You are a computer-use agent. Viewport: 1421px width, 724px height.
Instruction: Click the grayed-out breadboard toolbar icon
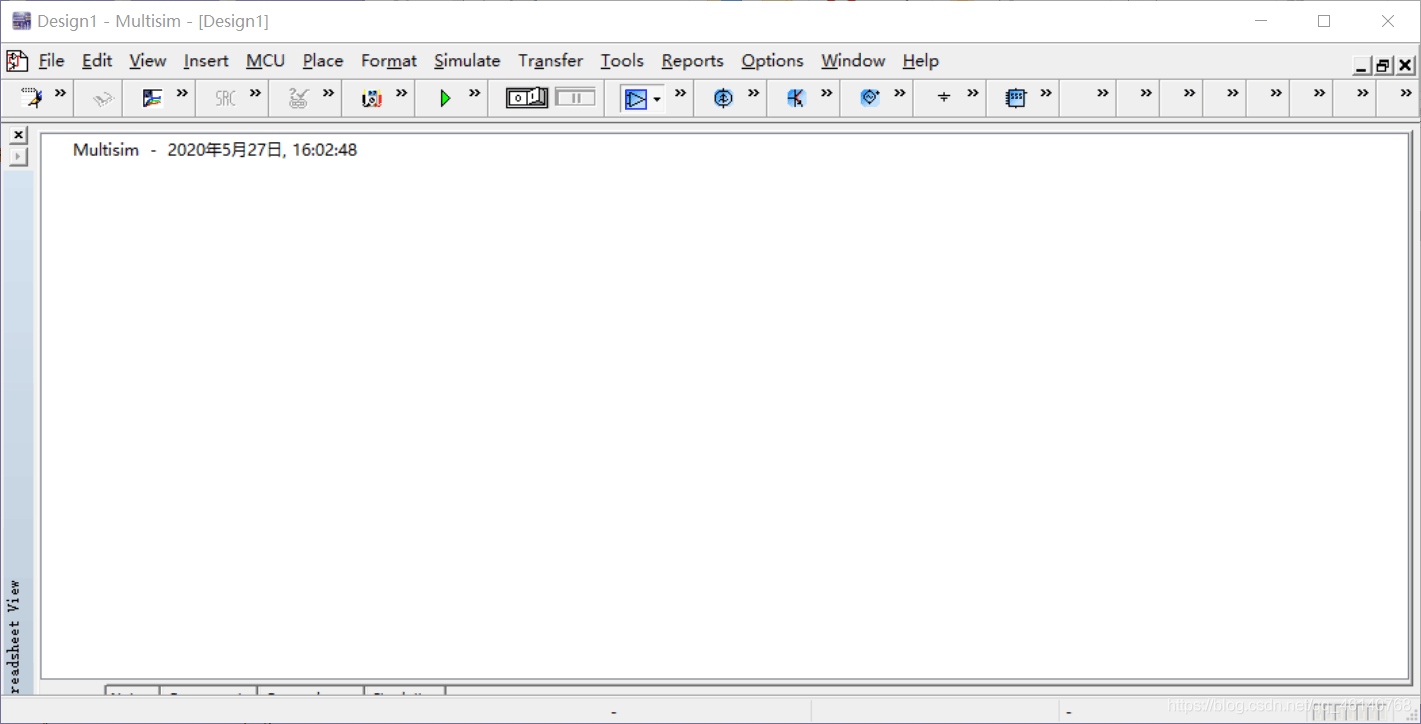click(x=103, y=98)
